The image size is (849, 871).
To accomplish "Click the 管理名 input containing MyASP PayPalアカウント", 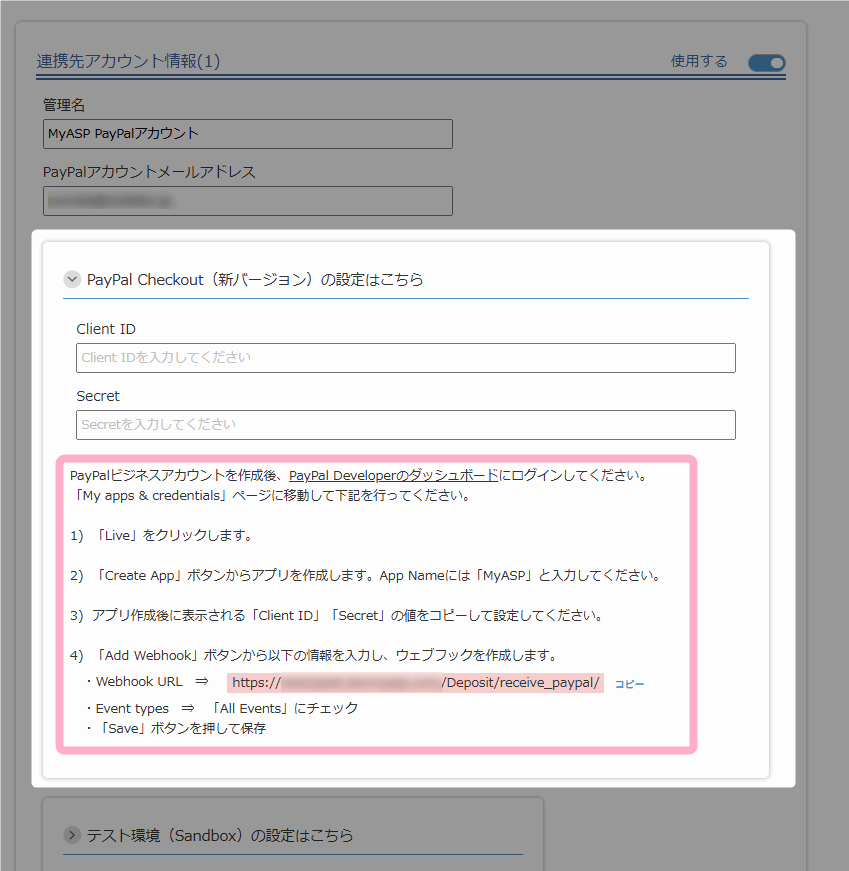I will [247, 134].
